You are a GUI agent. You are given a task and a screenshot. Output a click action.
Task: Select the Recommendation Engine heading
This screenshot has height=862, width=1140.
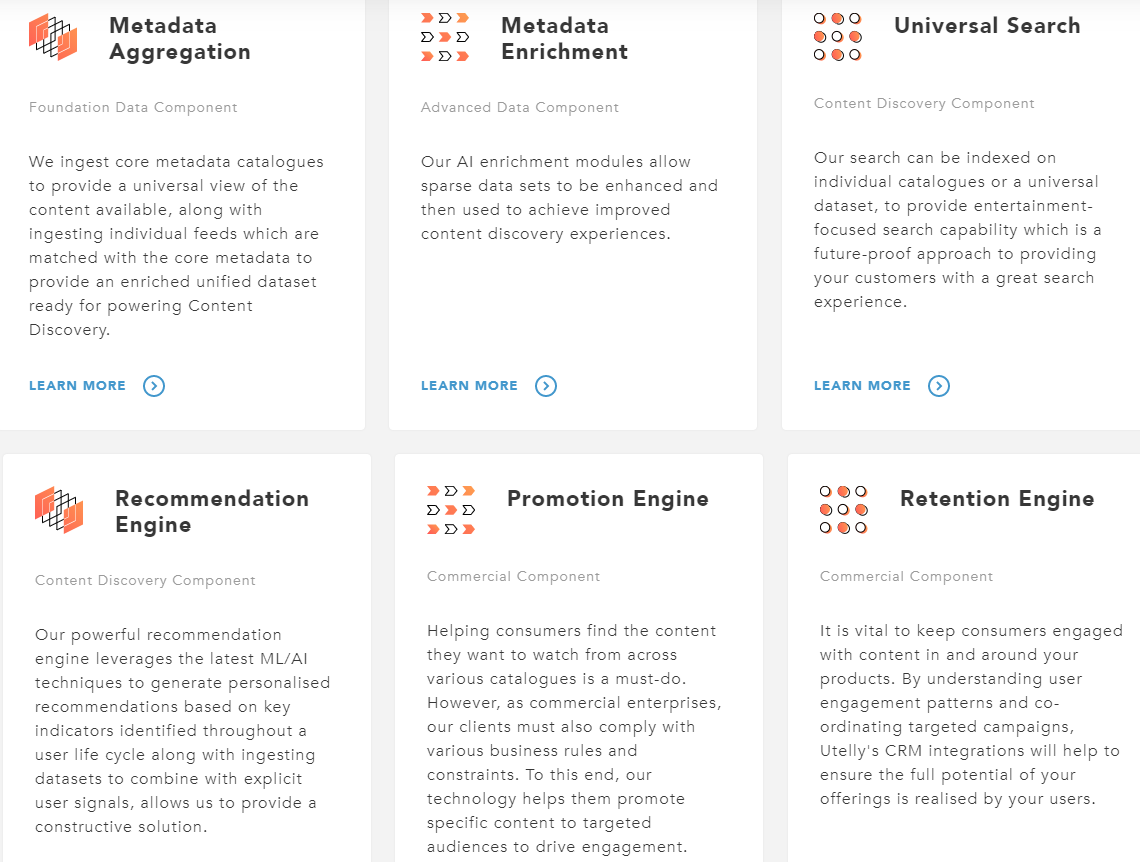pos(212,512)
